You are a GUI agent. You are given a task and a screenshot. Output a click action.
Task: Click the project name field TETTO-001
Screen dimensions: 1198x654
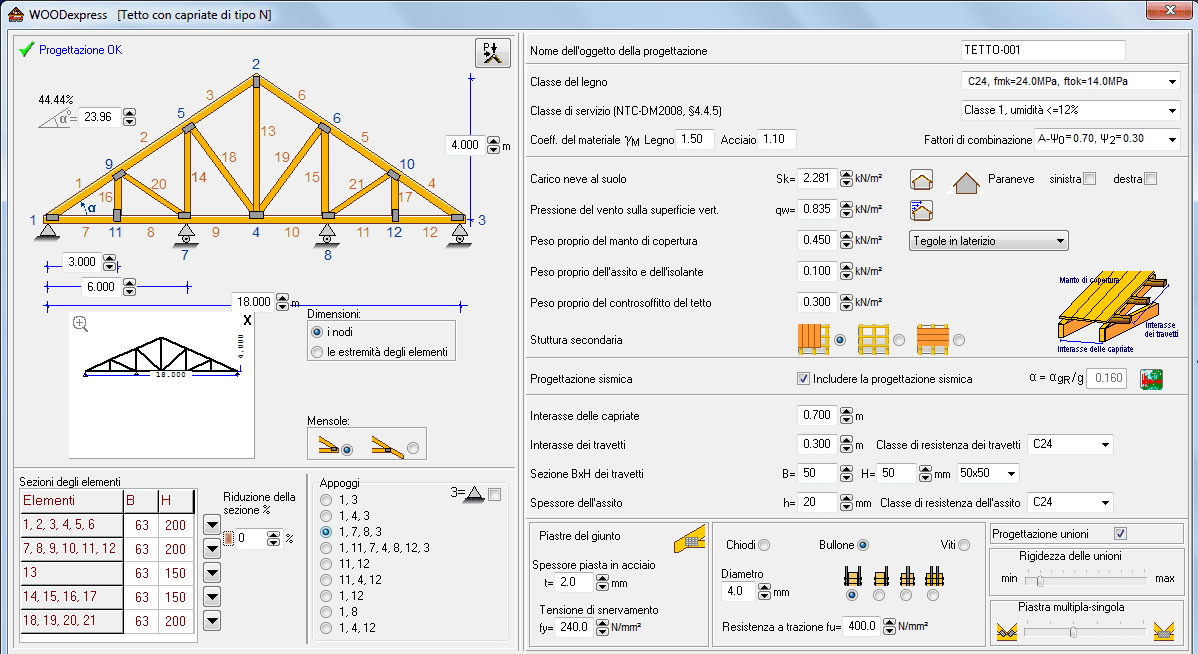click(x=1043, y=50)
